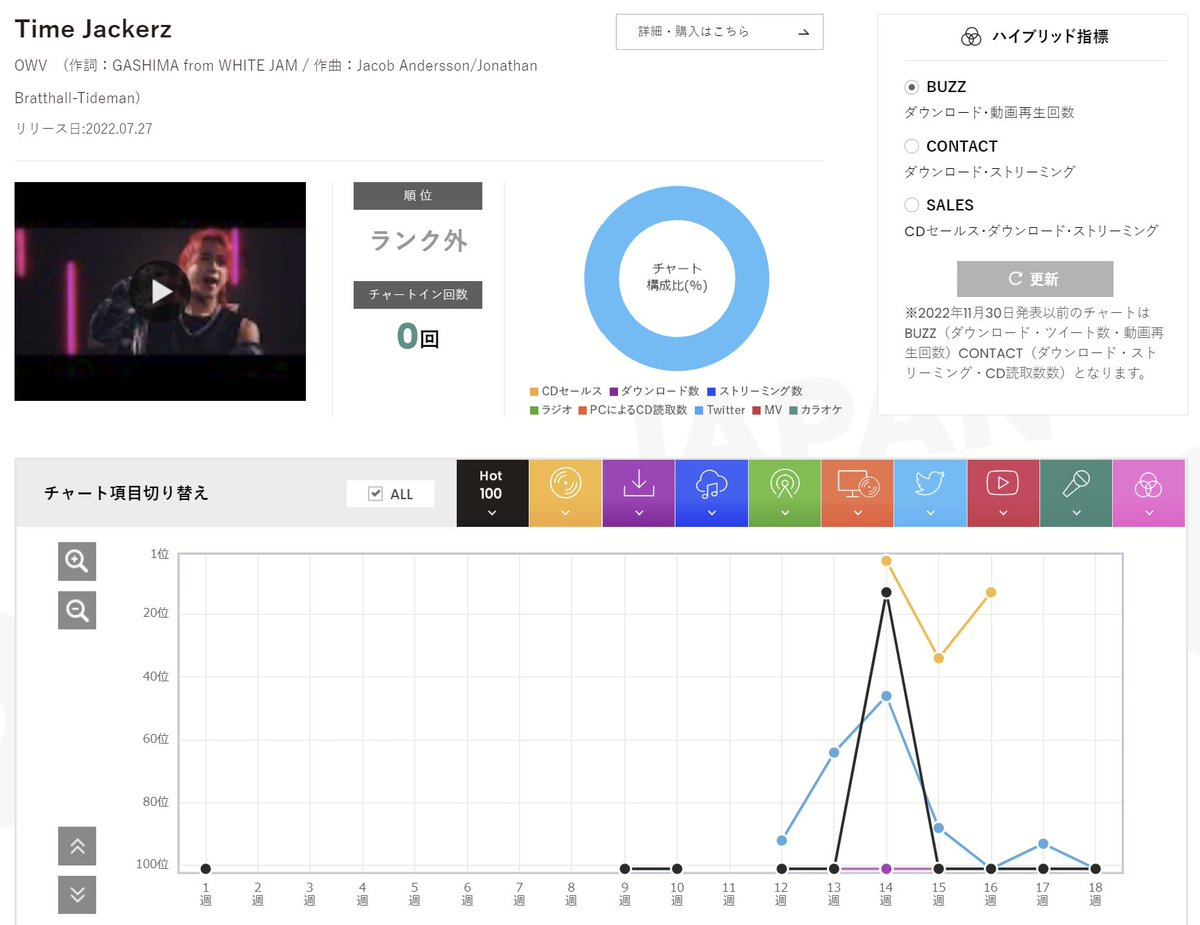
Task: Click the yellow CD sales point at week 15
Action: [x=938, y=658]
